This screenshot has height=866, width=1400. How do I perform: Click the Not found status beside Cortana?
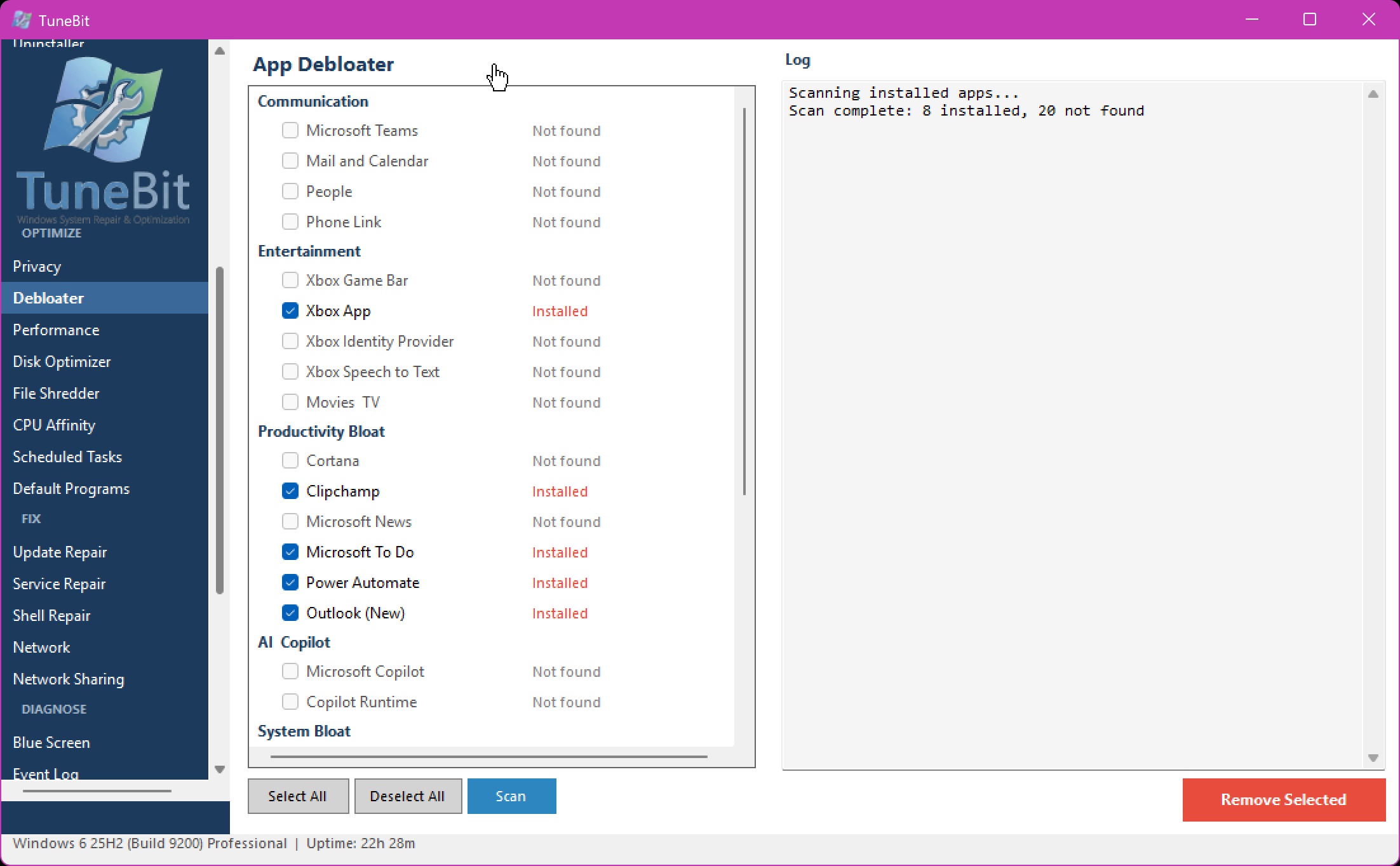566,461
